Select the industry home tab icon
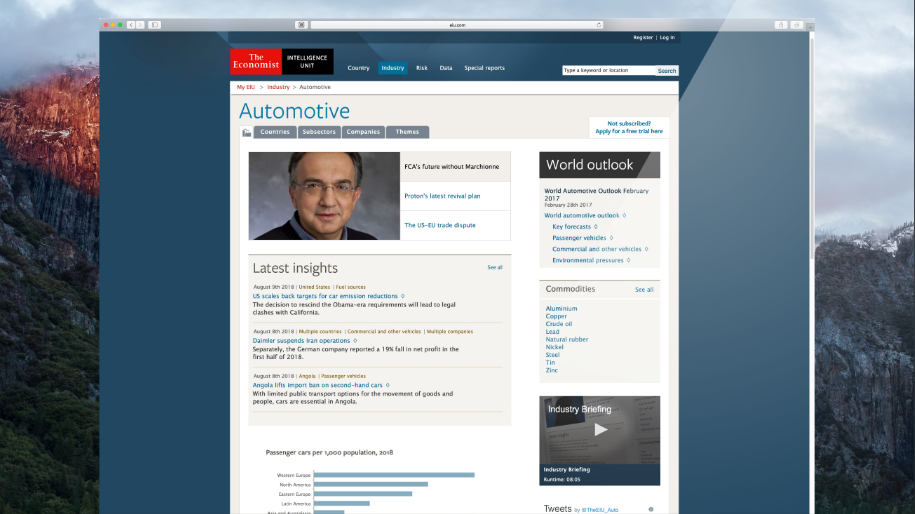Viewport: 915px width, 514px height. point(247,132)
